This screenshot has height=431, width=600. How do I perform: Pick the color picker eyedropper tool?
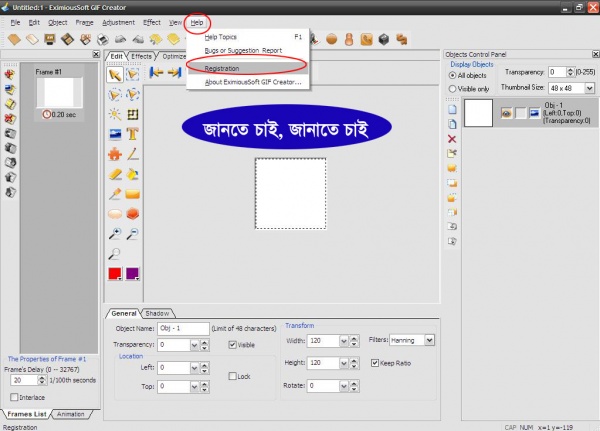point(115,194)
